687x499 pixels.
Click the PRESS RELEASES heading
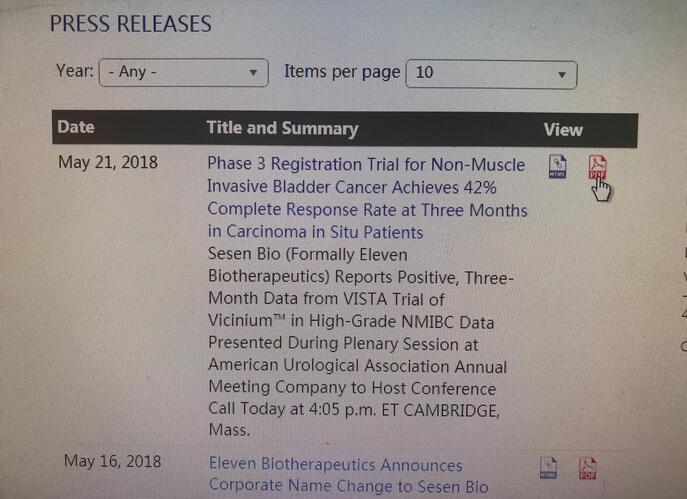pos(131,24)
